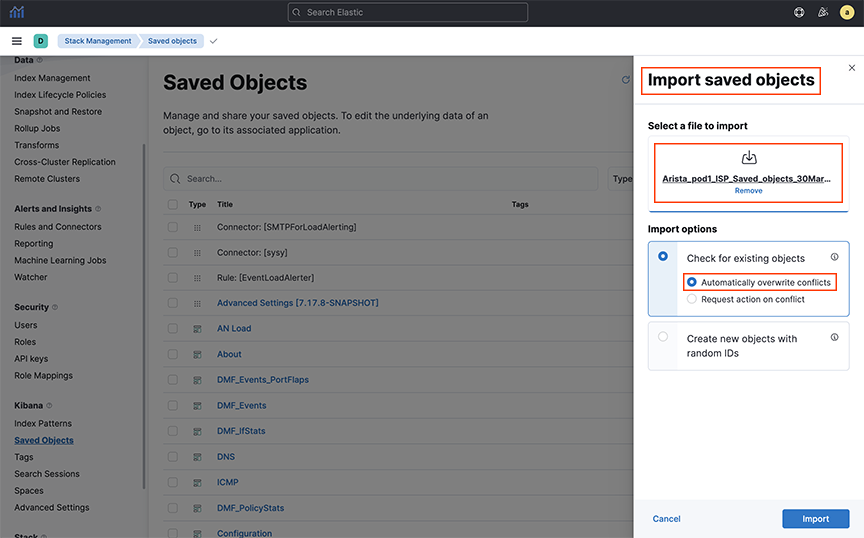Screen dimensions: 864x538
Task: Check the Rule EventLoadAlerter row
Action: (172, 278)
